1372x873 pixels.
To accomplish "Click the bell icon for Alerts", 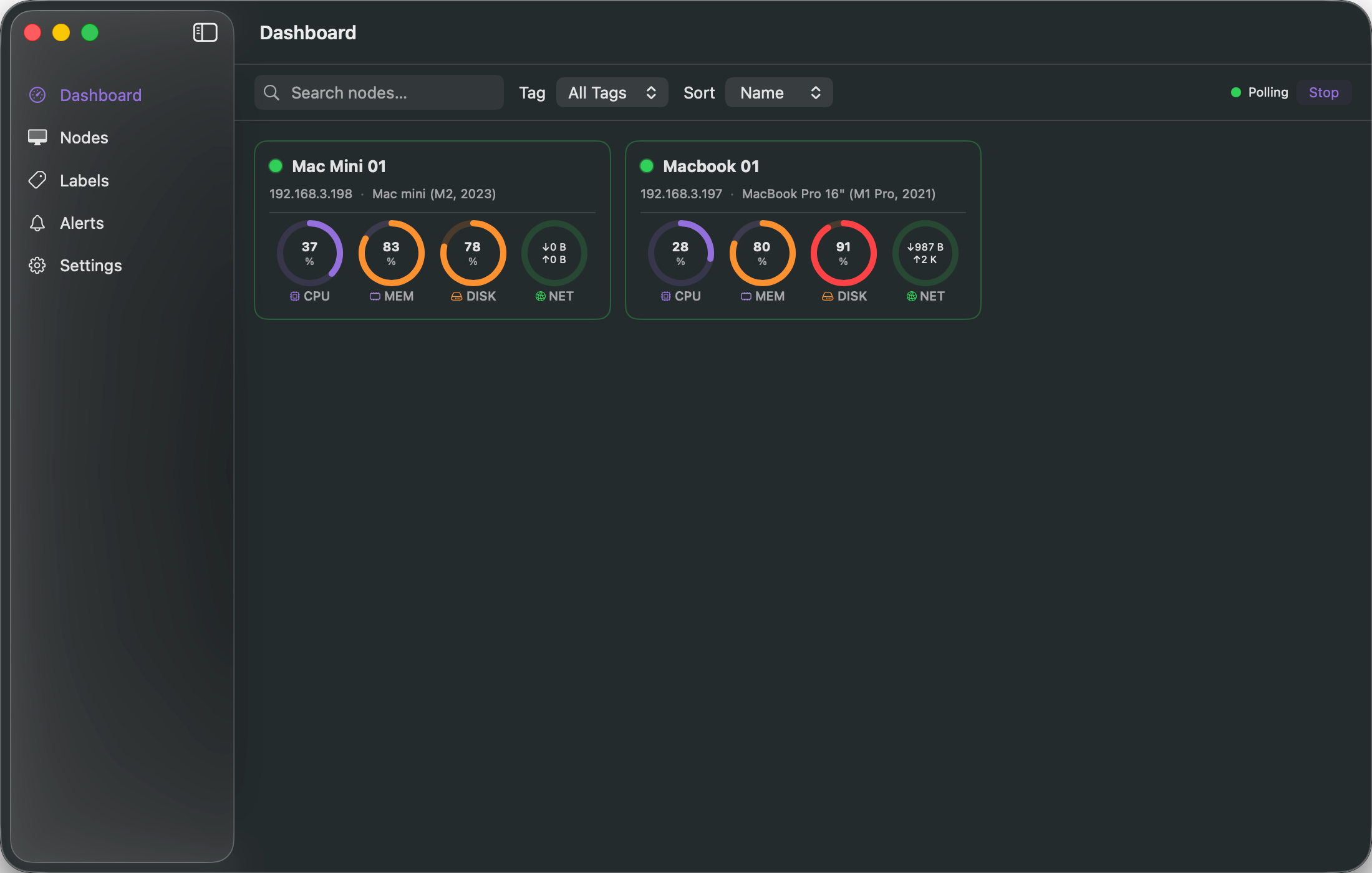I will [37, 223].
